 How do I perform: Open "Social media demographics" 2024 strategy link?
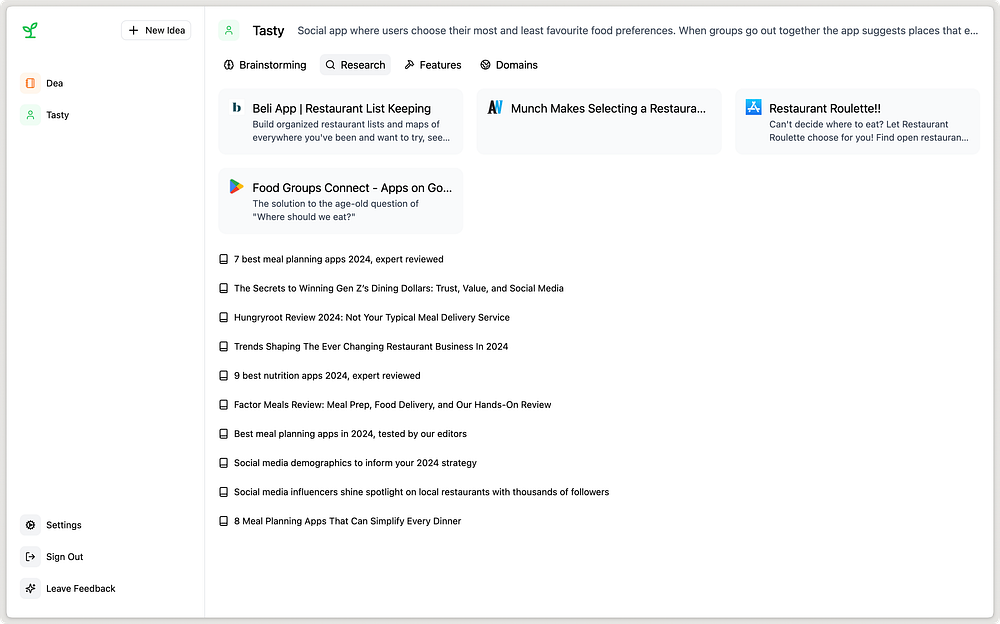(355, 463)
